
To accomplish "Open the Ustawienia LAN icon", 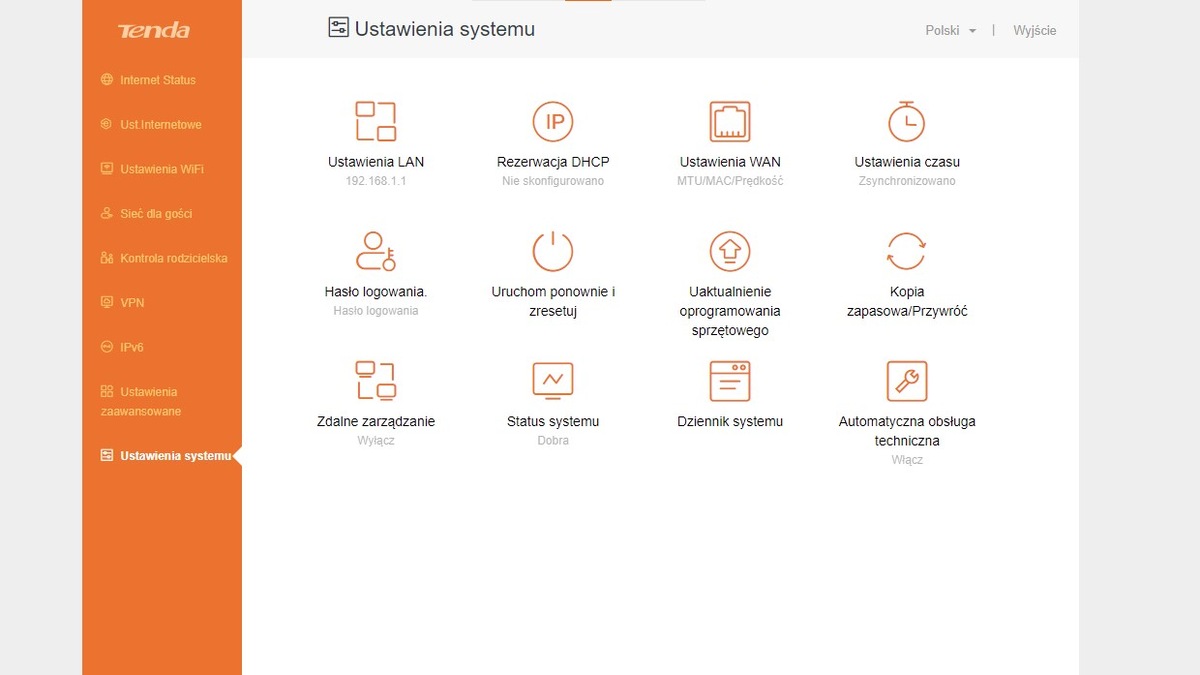I will pos(376,121).
